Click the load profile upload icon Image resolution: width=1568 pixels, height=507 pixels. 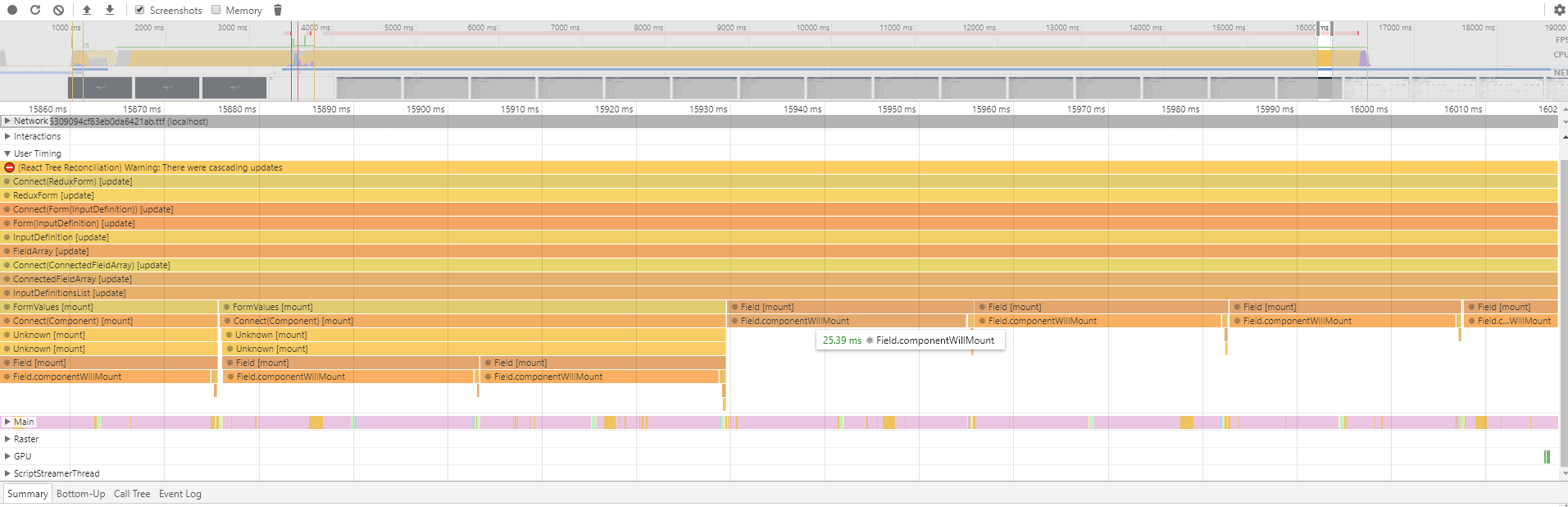pyautogui.click(x=87, y=10)
